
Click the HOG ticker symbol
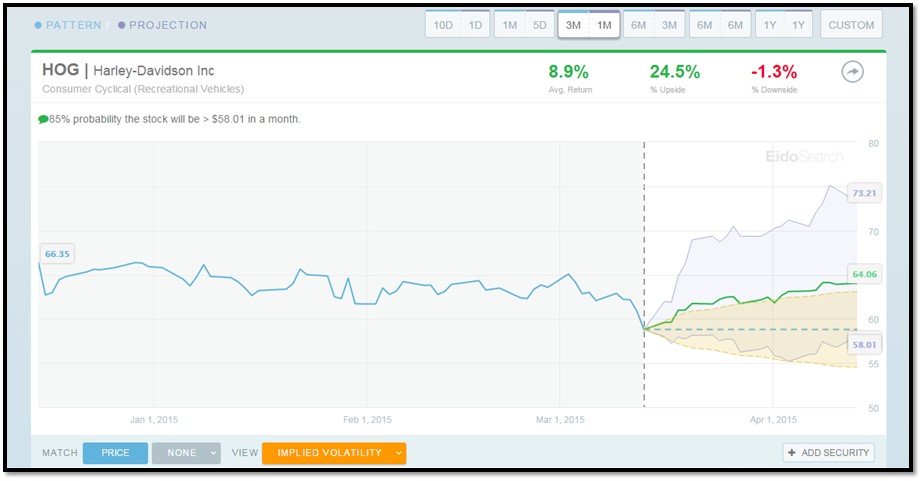click(61, 70)
